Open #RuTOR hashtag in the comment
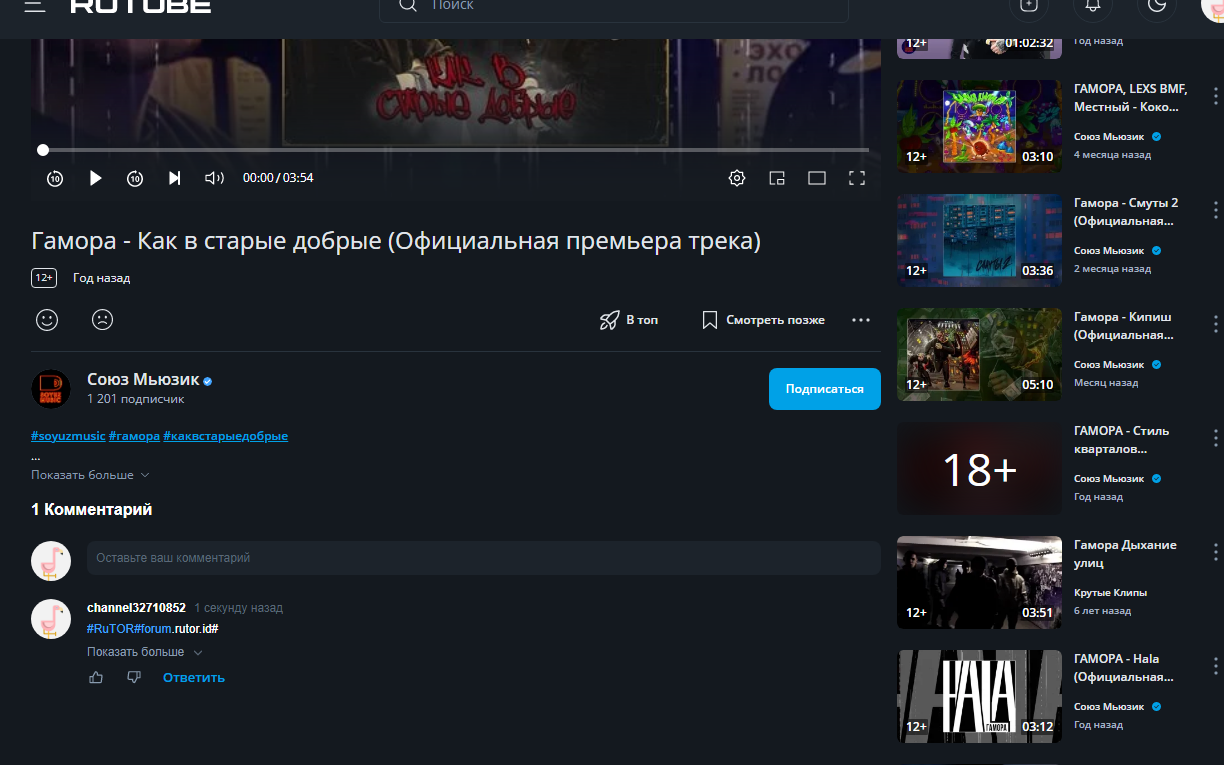1224x765 pixels. [x=111, y=629]
